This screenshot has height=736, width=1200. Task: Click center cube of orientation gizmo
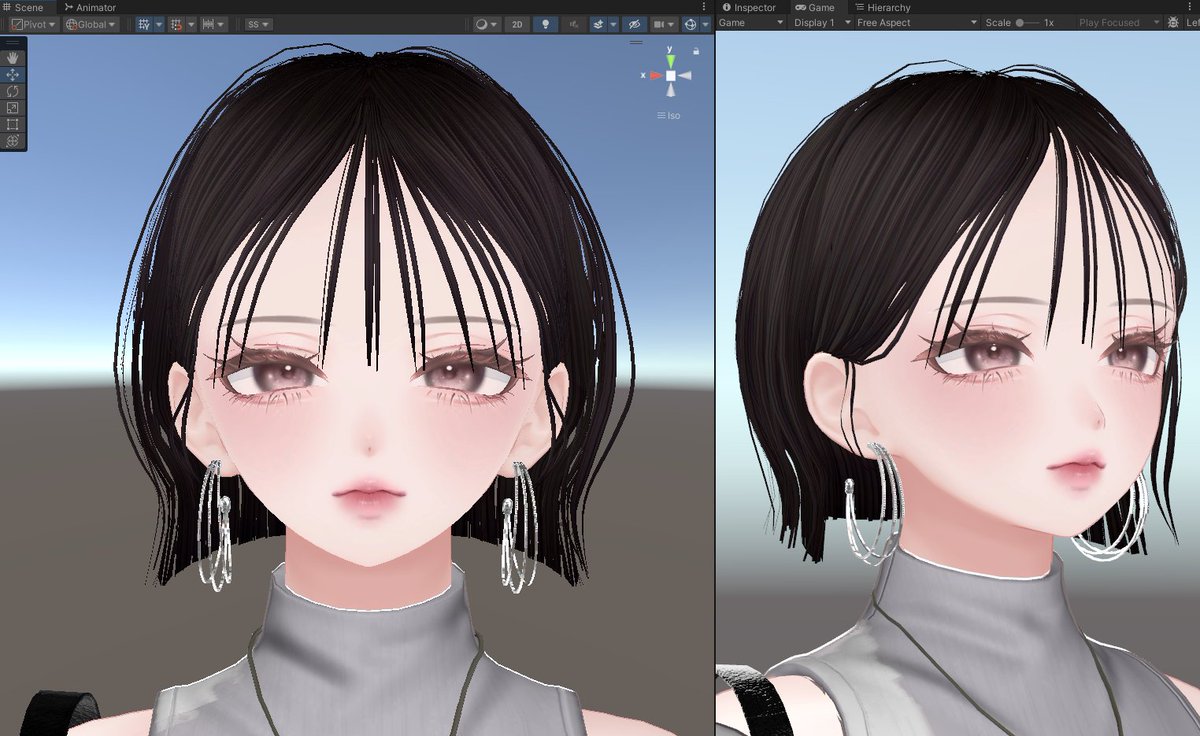click(x=671, y=75)
